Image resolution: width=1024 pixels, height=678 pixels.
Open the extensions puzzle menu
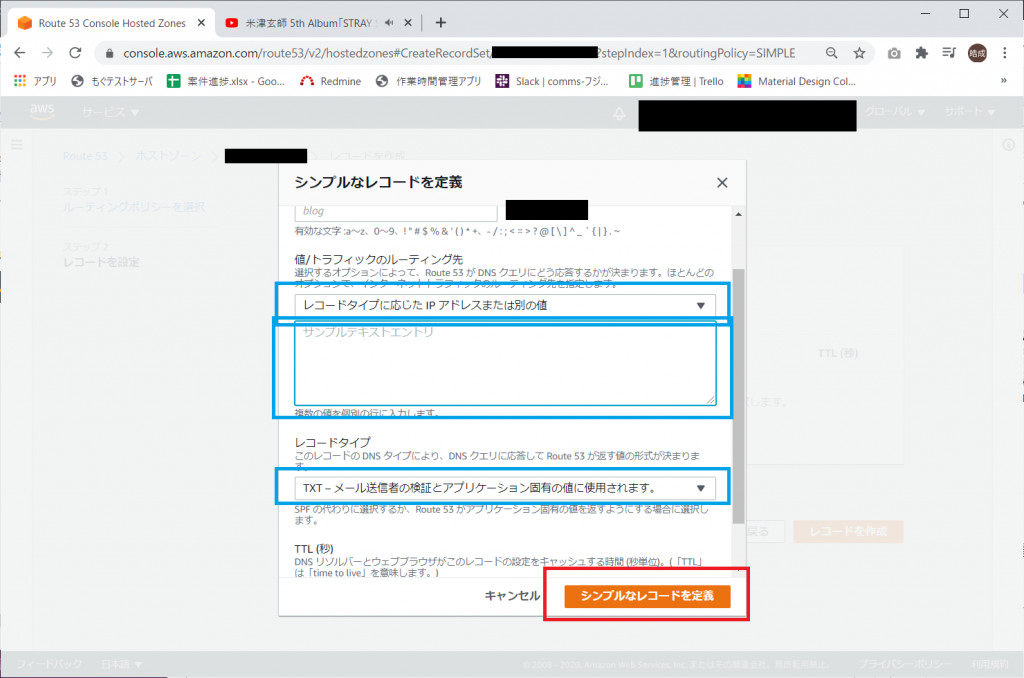(x=921, y=53)
